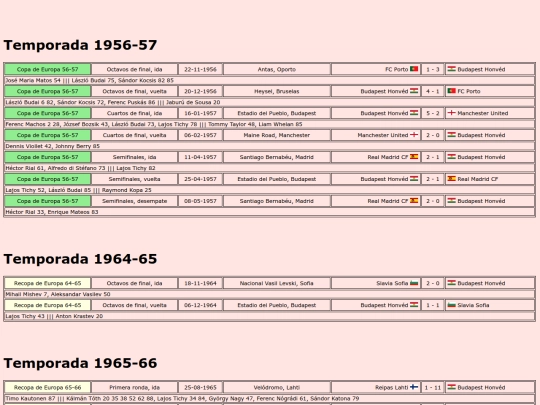The width and height of the screenshot is (540, 405).
Task: Click the Spain flag beside Real Madrid CF in the 25-04-1957 row
Action: point(451,179)
